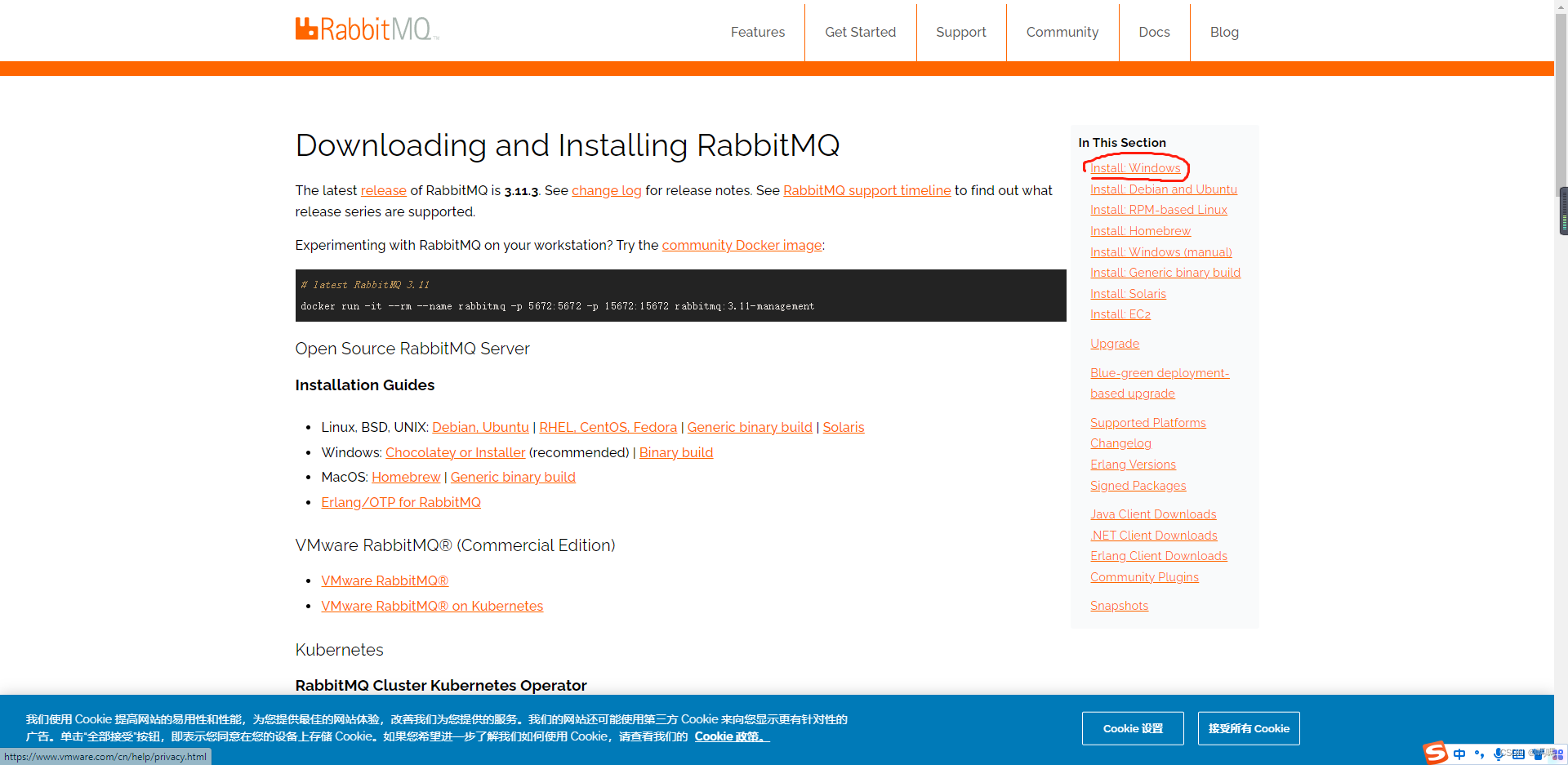Open Community Plugins sidebar link
The width and height of the screenshot is (1568, 765).
point(1144,577)
